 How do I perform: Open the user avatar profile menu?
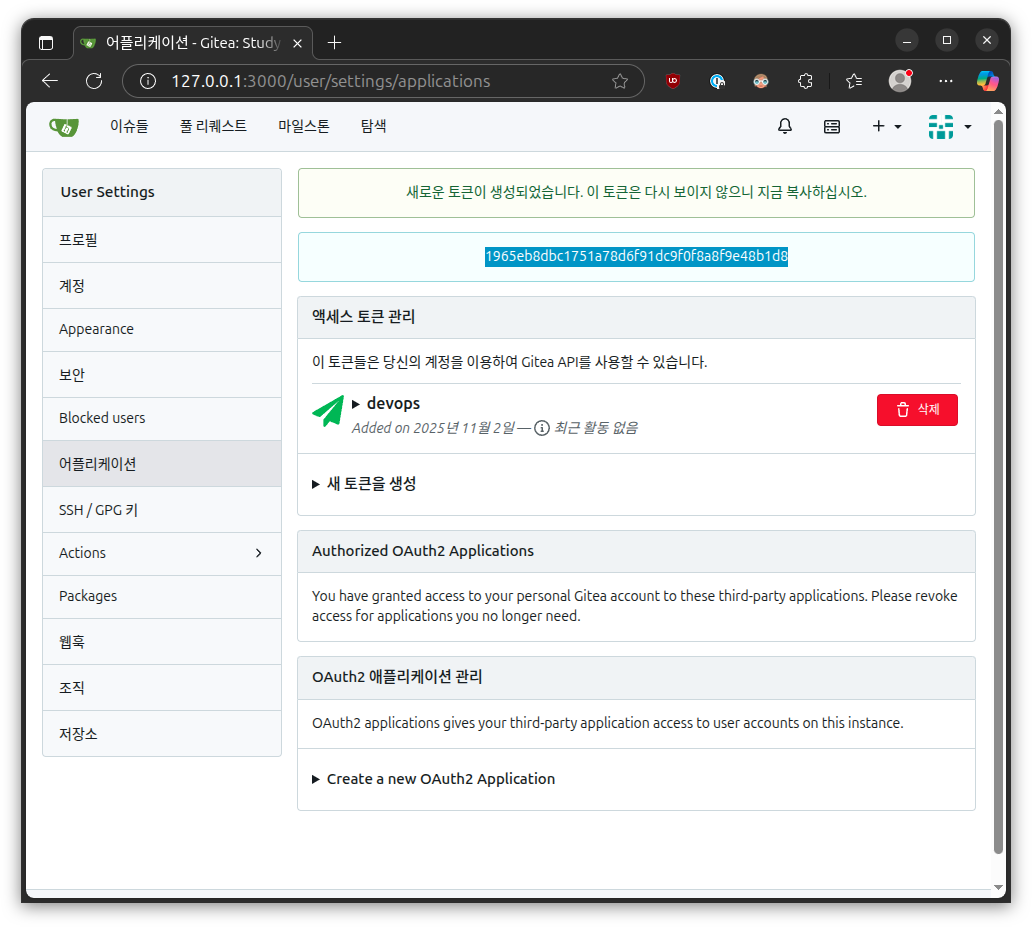click(x=949, y=126)
